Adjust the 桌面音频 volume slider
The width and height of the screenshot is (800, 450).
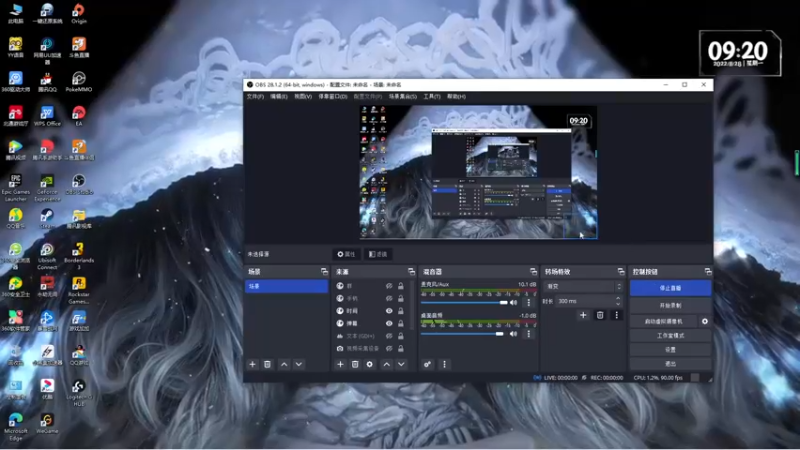click(x=462, y=334)
